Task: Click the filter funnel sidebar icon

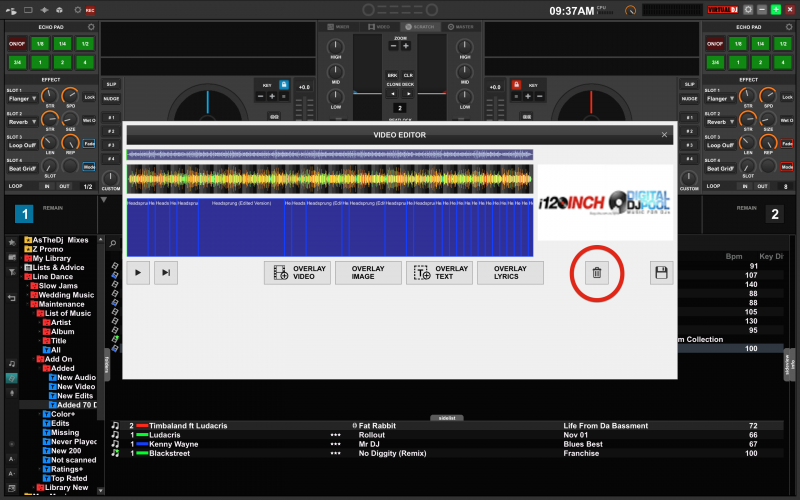Action: pos(12,272)
